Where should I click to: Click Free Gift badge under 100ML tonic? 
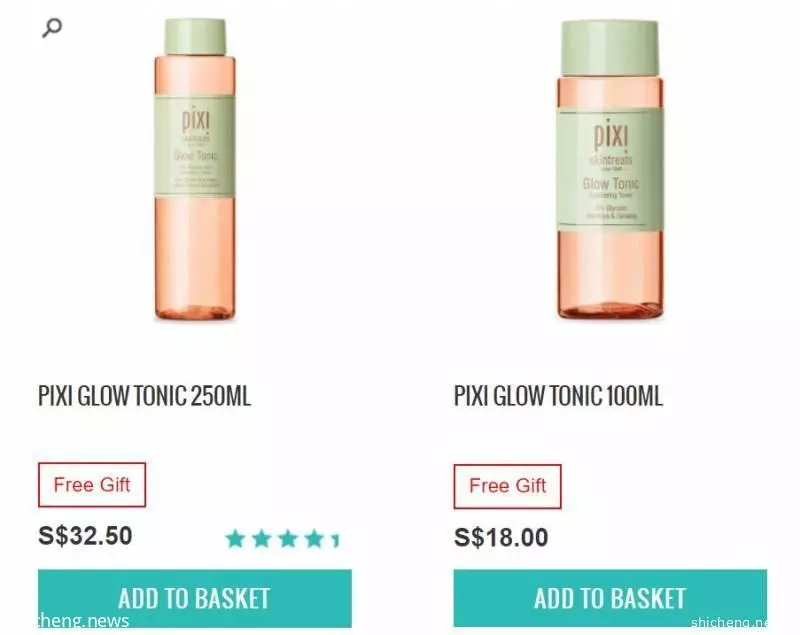coord(508,486)
